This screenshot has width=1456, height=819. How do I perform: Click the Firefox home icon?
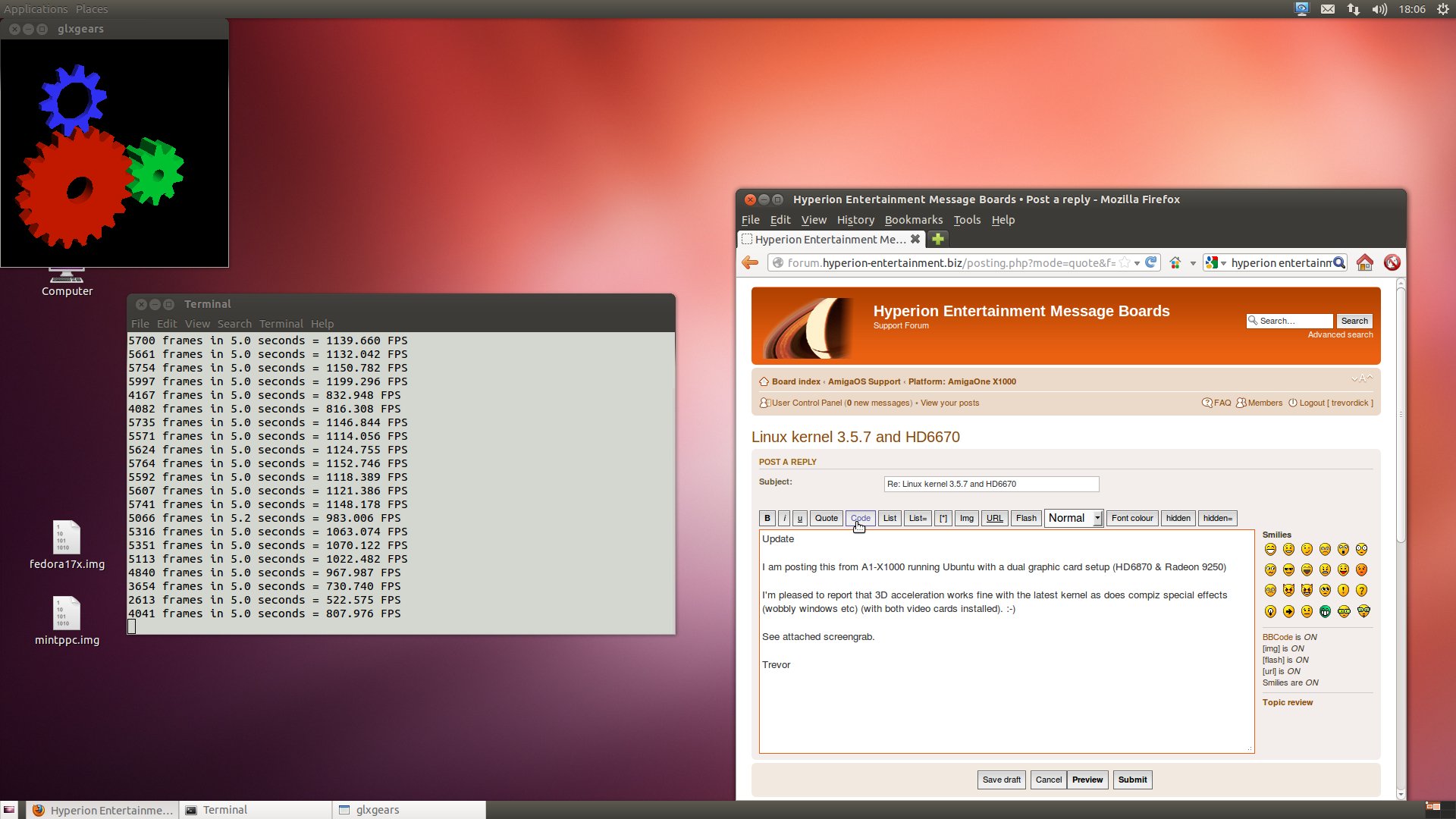(x=1364, y=262)
